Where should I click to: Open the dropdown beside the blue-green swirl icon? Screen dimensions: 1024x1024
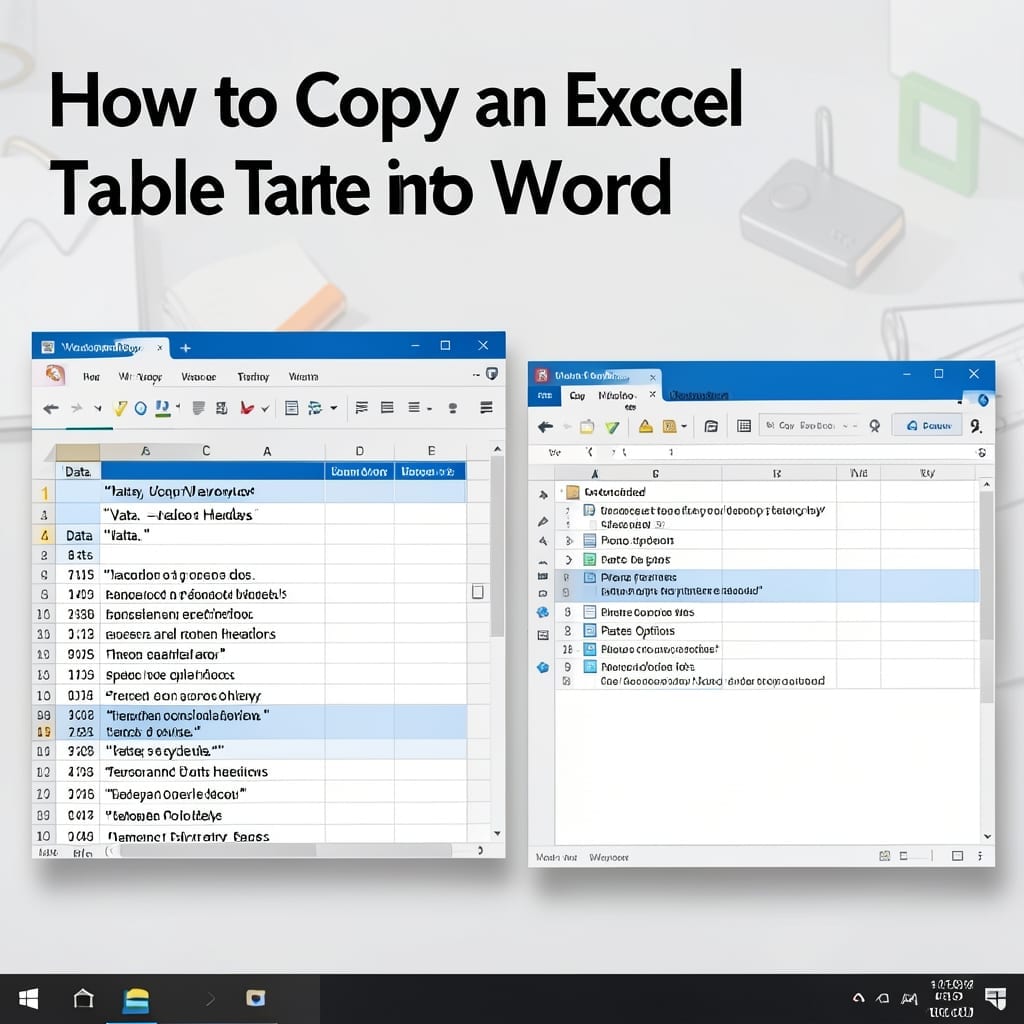click(334, 408)
